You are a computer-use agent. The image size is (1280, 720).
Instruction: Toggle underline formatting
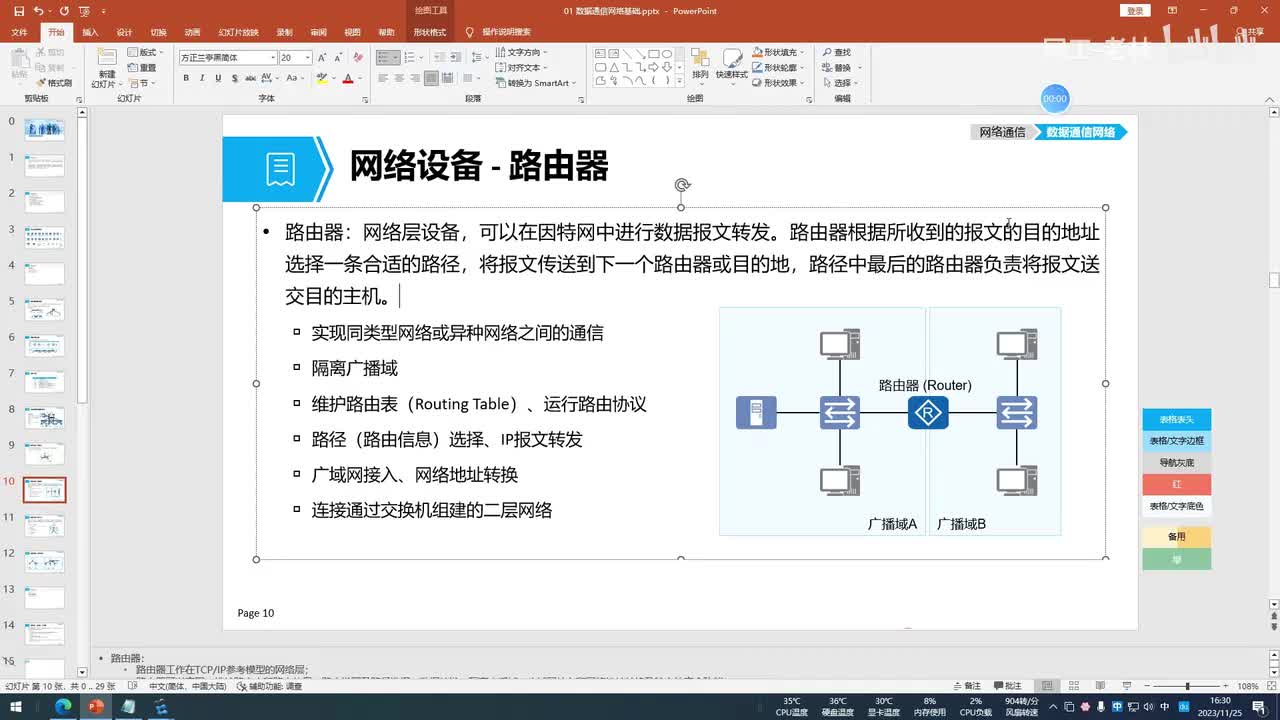point(218,78)
